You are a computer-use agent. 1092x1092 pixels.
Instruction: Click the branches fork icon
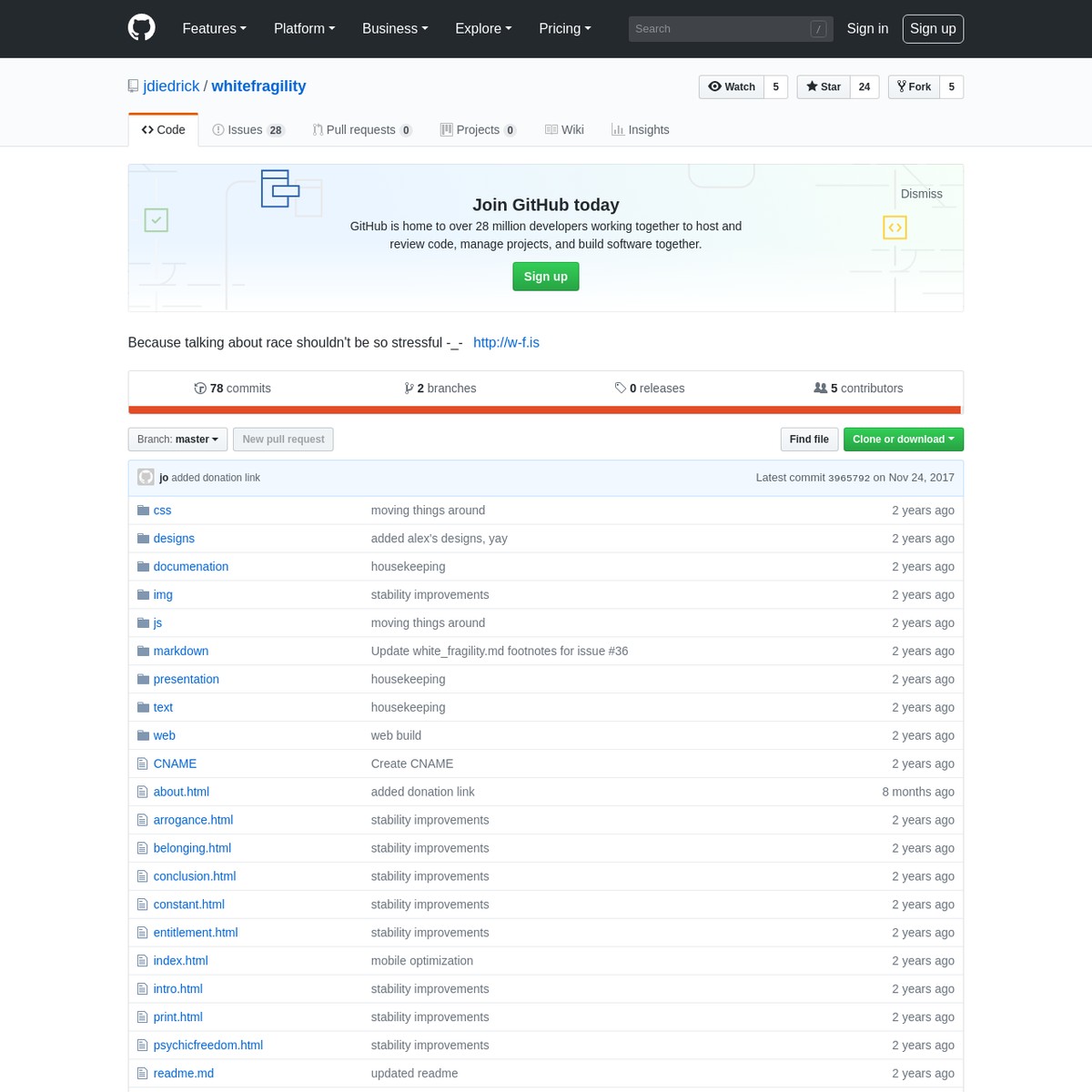tap(409, 389)
